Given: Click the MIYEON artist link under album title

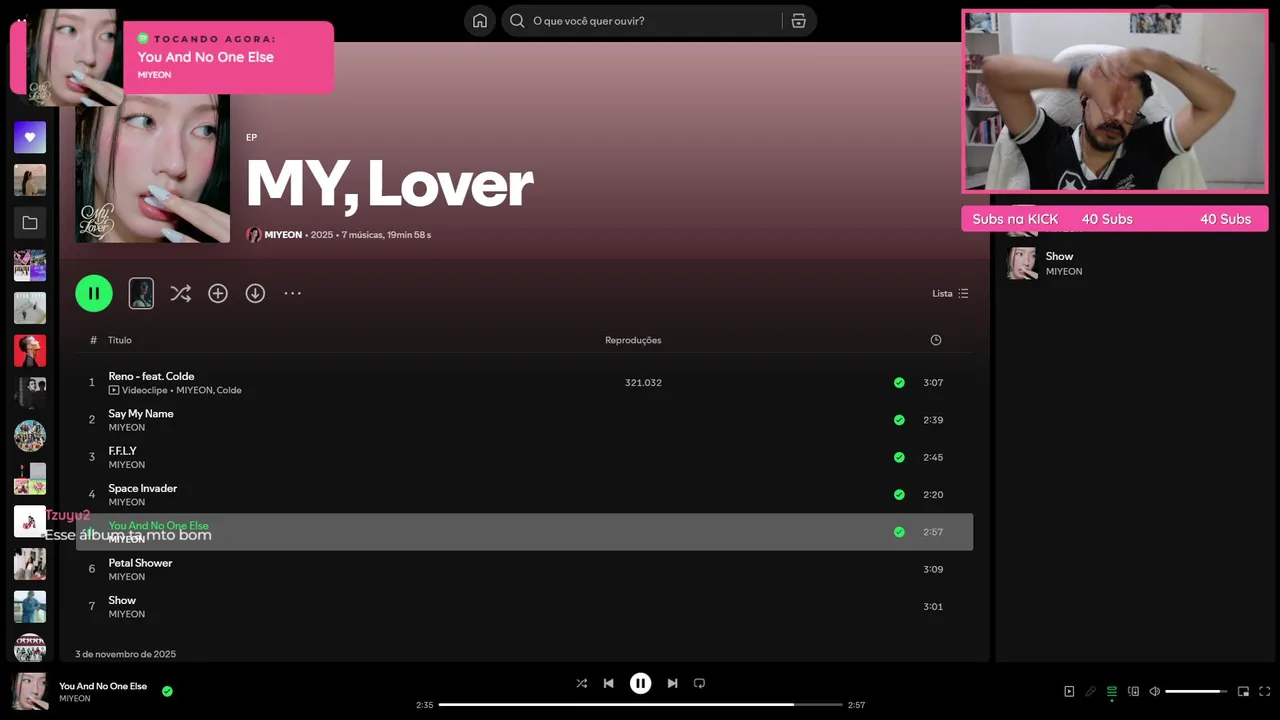Looking at the screenshot, I should click(x=283, y=235).
